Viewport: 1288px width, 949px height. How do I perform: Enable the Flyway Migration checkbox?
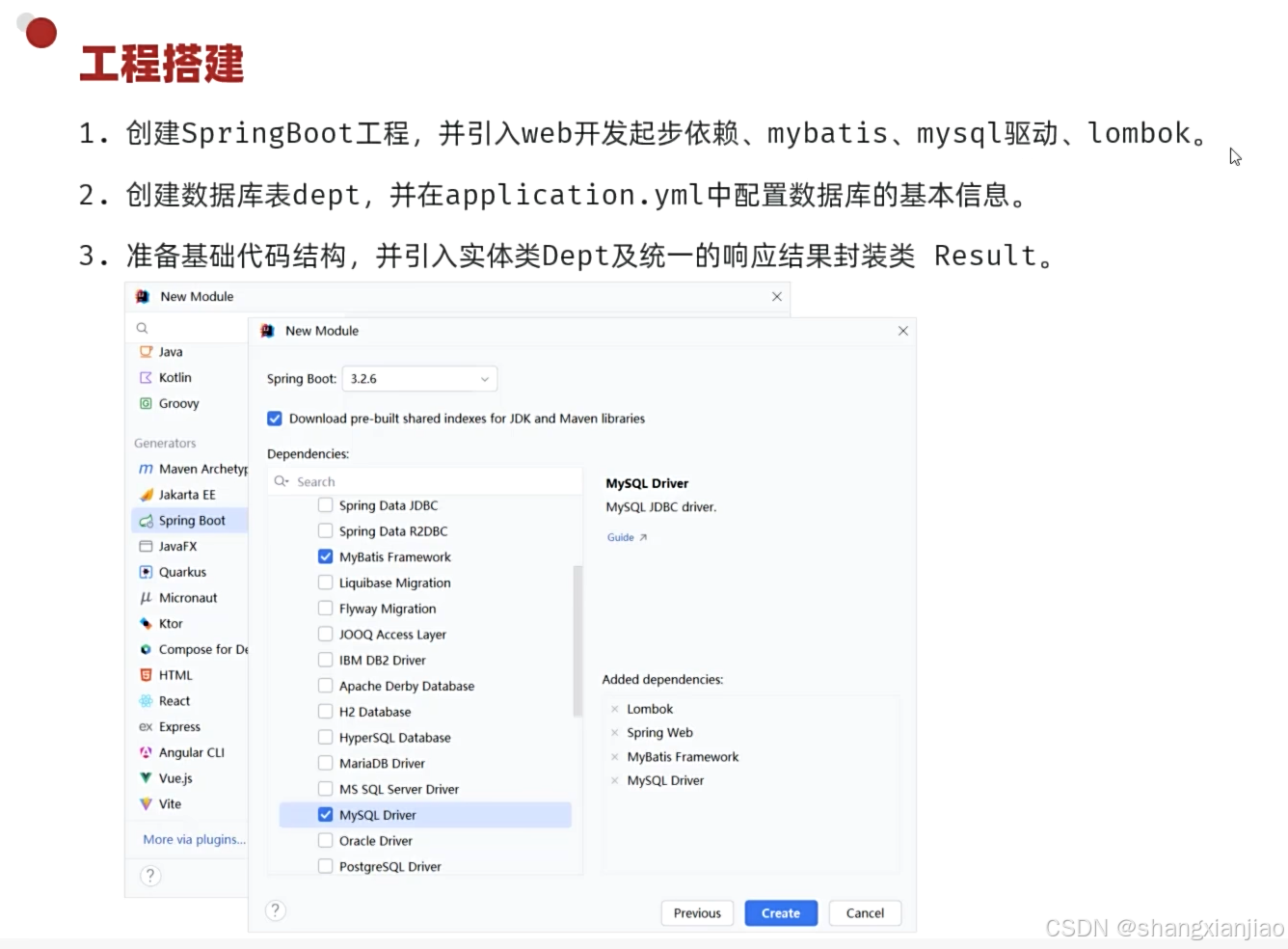click(326, 609)
